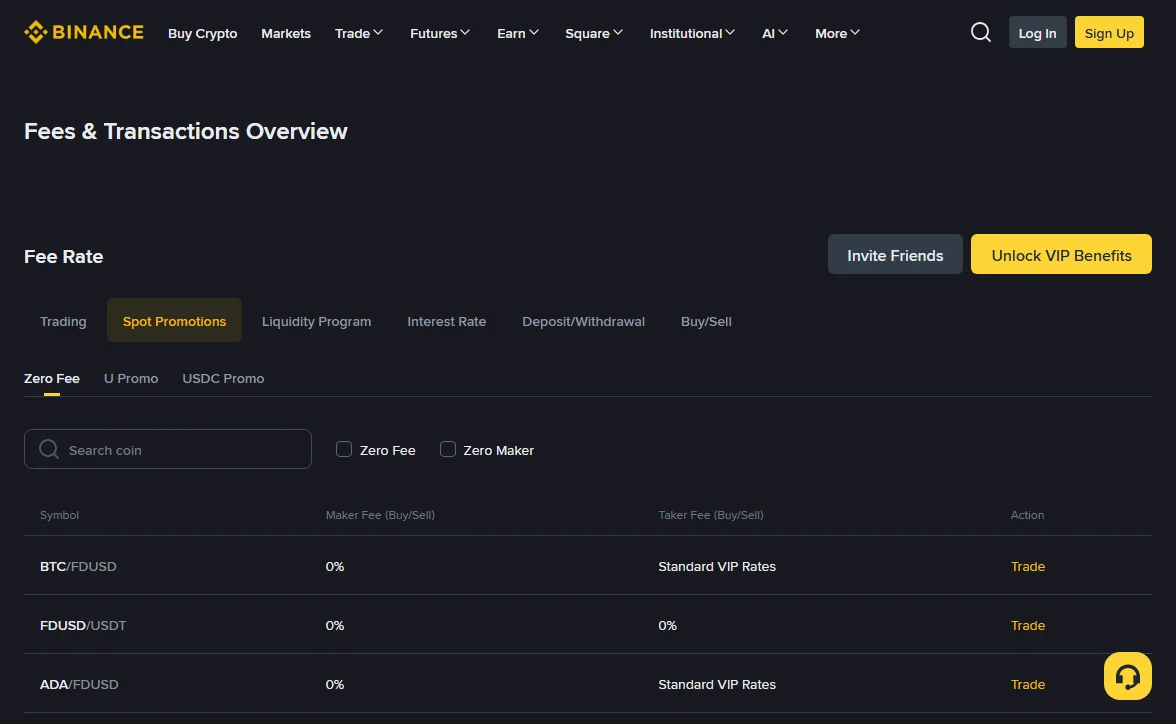Open Buy Crypto in the top nav

[202, 33]
